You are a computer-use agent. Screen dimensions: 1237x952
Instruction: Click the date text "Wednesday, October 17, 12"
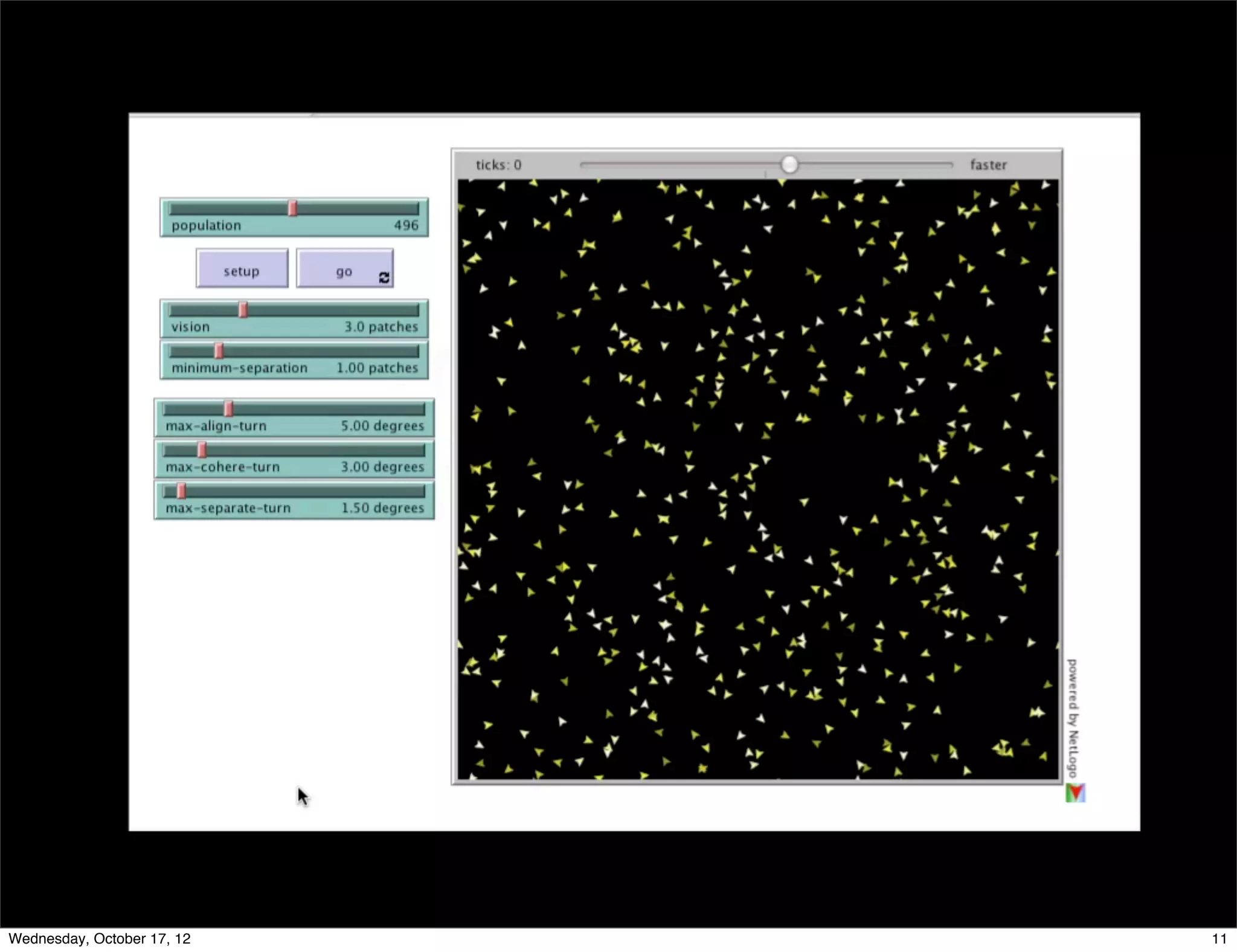(x=100, y=939)
